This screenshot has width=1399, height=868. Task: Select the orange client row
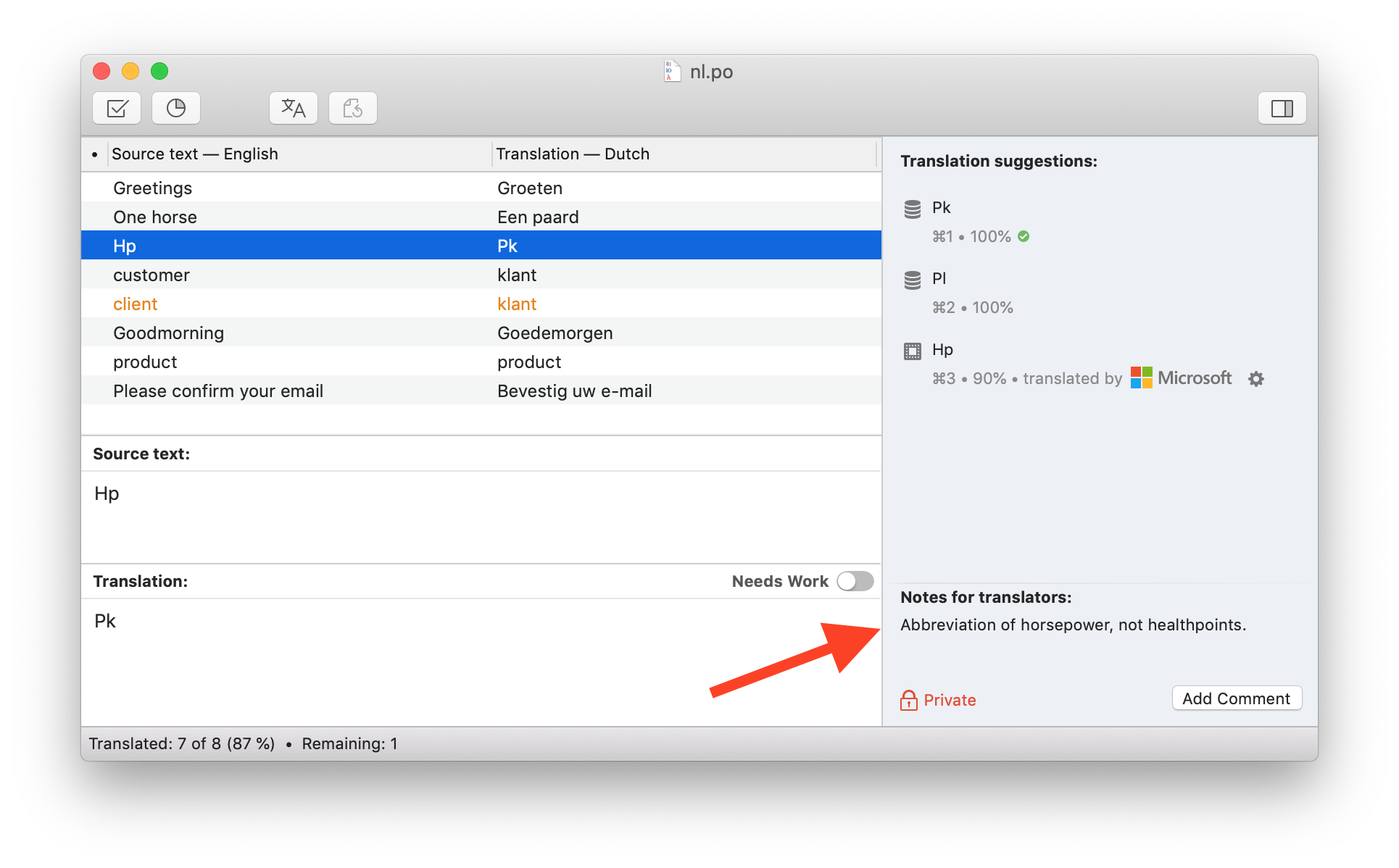[481, 304]
